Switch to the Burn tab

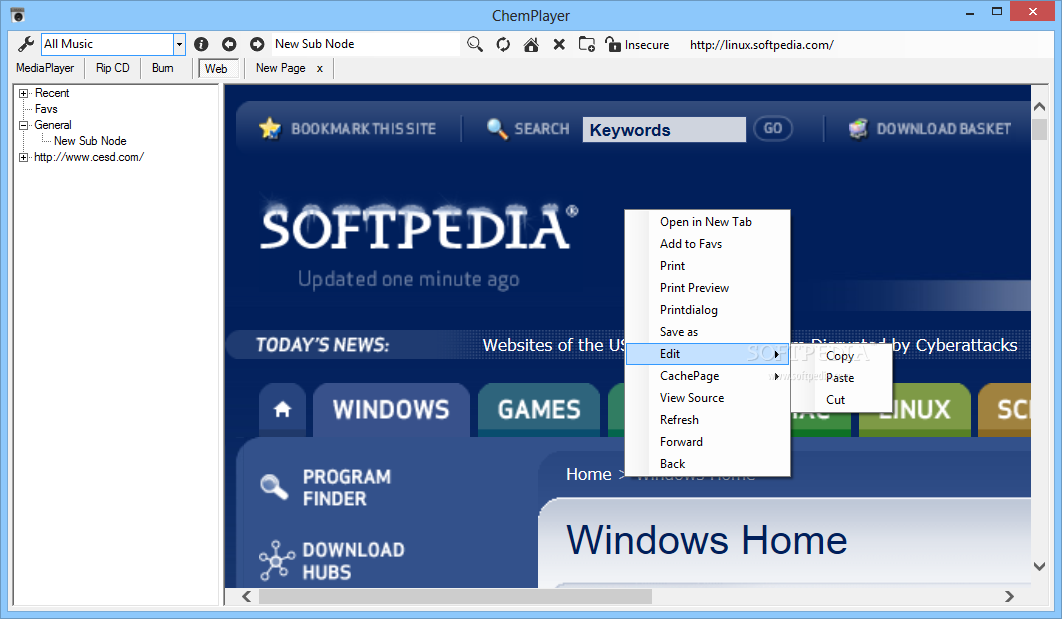pyautogui.click(x=163, y=68)
